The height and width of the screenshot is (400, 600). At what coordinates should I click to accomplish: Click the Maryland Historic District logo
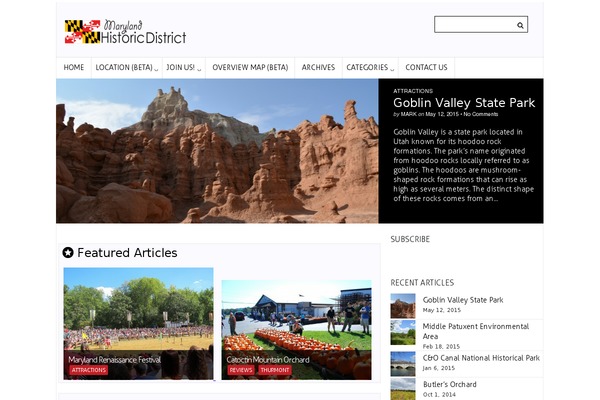click(x=126, y=32)
